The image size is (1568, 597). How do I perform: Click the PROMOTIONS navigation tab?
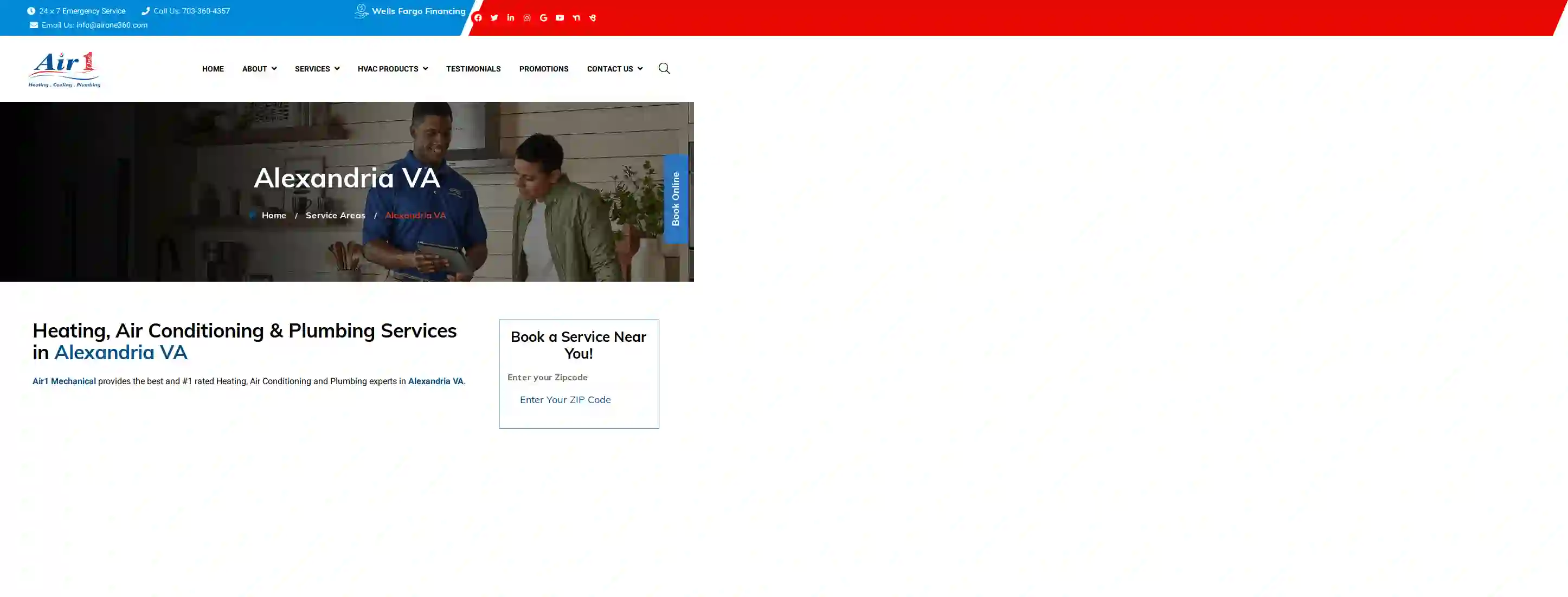543,68
